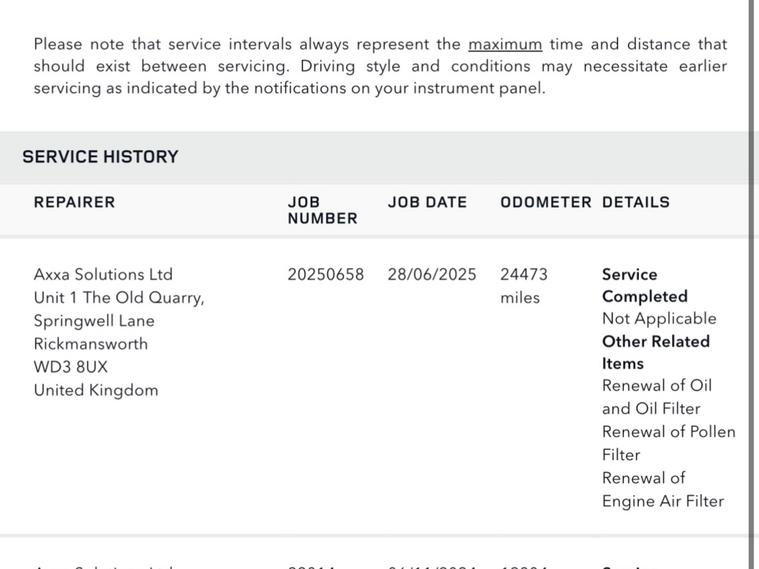The height and width of the screenshot is (569, 759).
Task: Click the Rickmansworth address line
Action: pyautogui.click(x=91, y=344)
